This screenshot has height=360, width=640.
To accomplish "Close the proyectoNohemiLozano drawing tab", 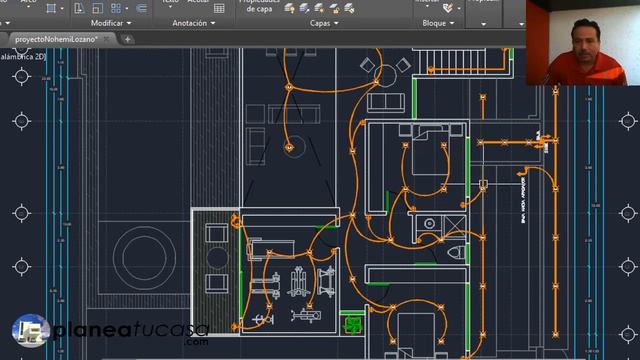I will pos(106,39).
